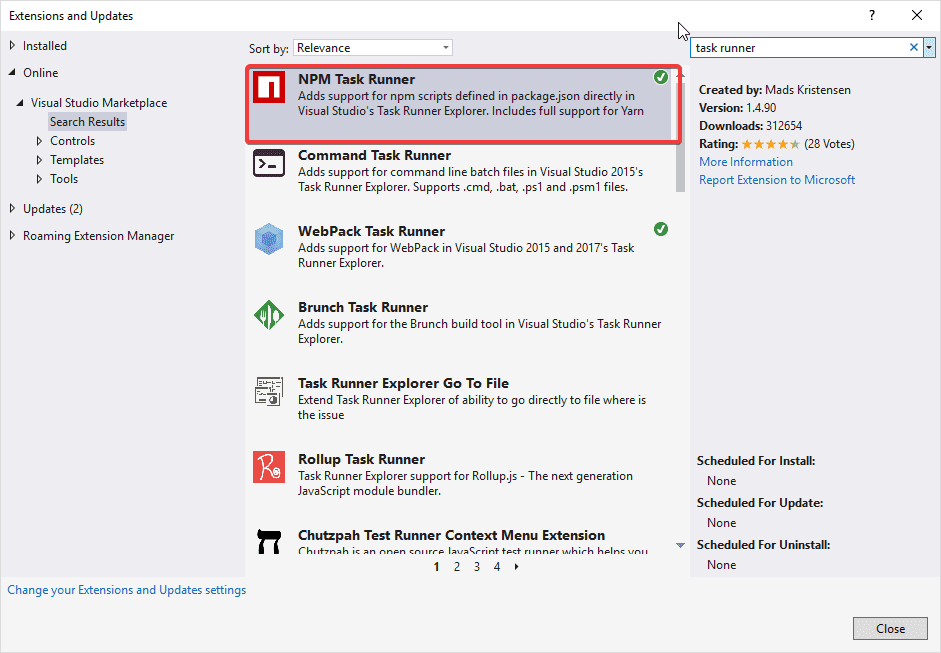Select Search Results in the tree

pos(88,122)
